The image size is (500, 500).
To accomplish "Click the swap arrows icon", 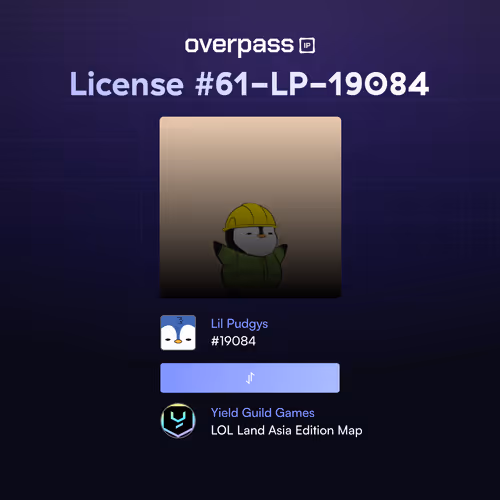I will 250,378.
